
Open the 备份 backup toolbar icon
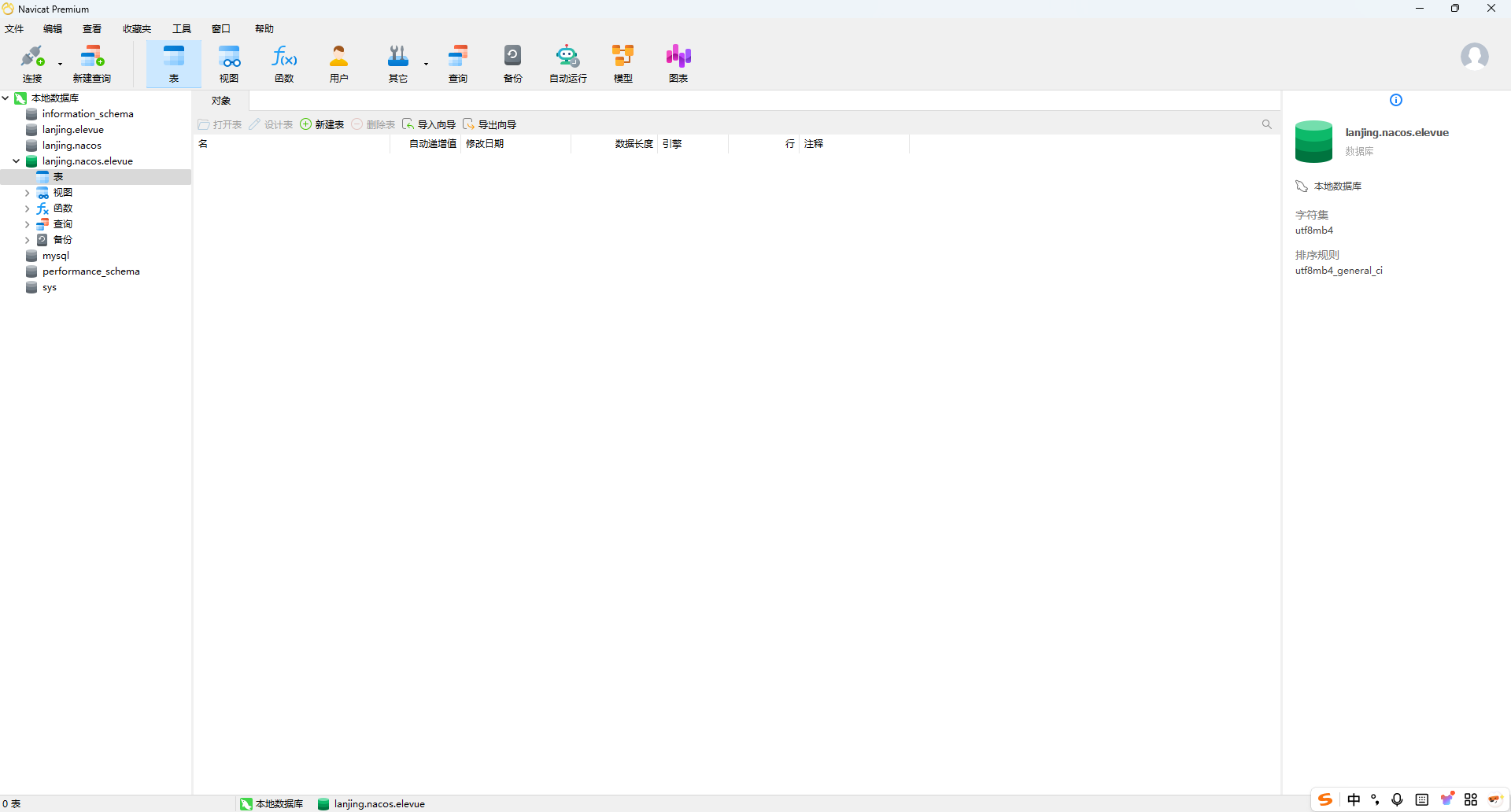[513, 63]
